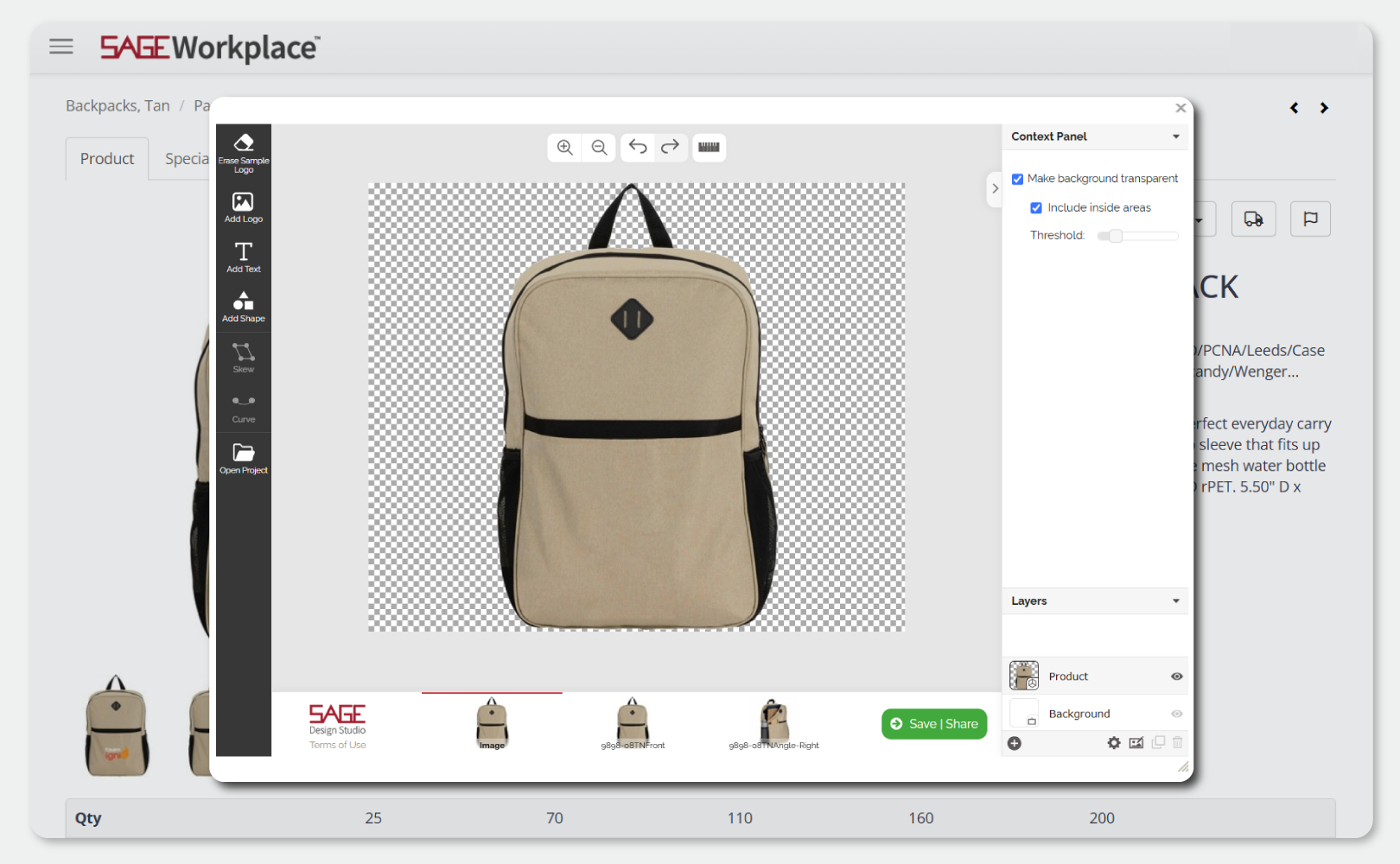Click the delete layer trash icon
The image size is (1400, 864).
tap(1177, 742)
